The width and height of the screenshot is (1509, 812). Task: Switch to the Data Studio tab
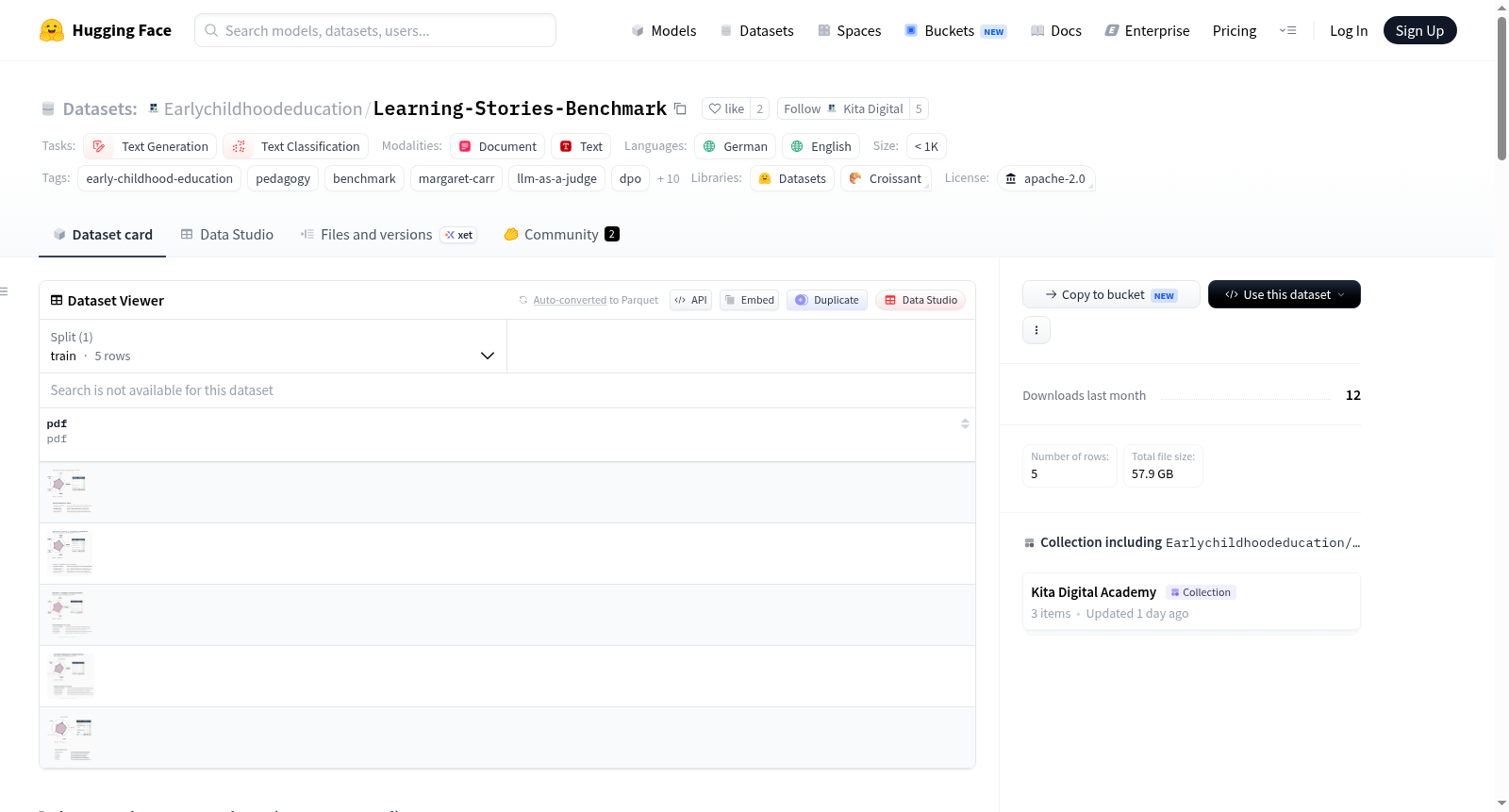[x=226, y=235]
